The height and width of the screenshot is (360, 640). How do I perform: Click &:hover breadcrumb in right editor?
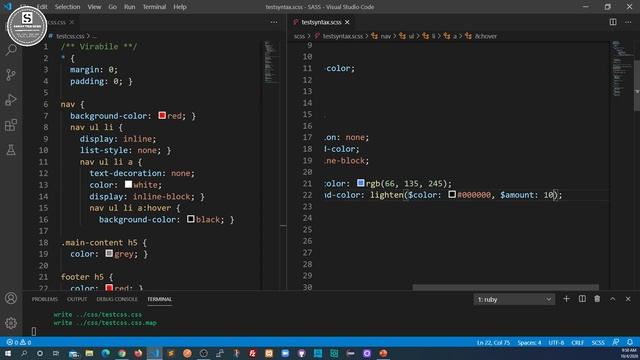pyautogui.click(x=486, y=36)
